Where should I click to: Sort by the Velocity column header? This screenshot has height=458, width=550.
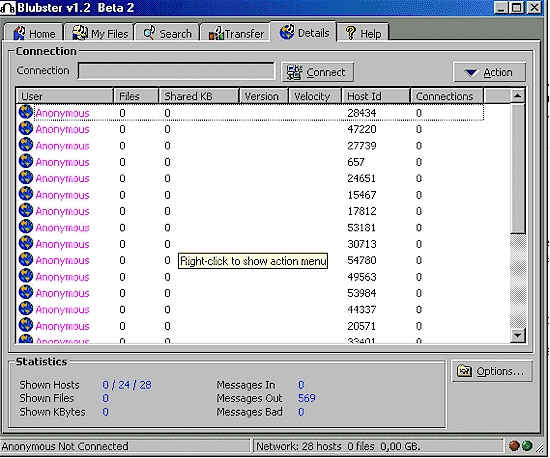(x=315, y=96)
